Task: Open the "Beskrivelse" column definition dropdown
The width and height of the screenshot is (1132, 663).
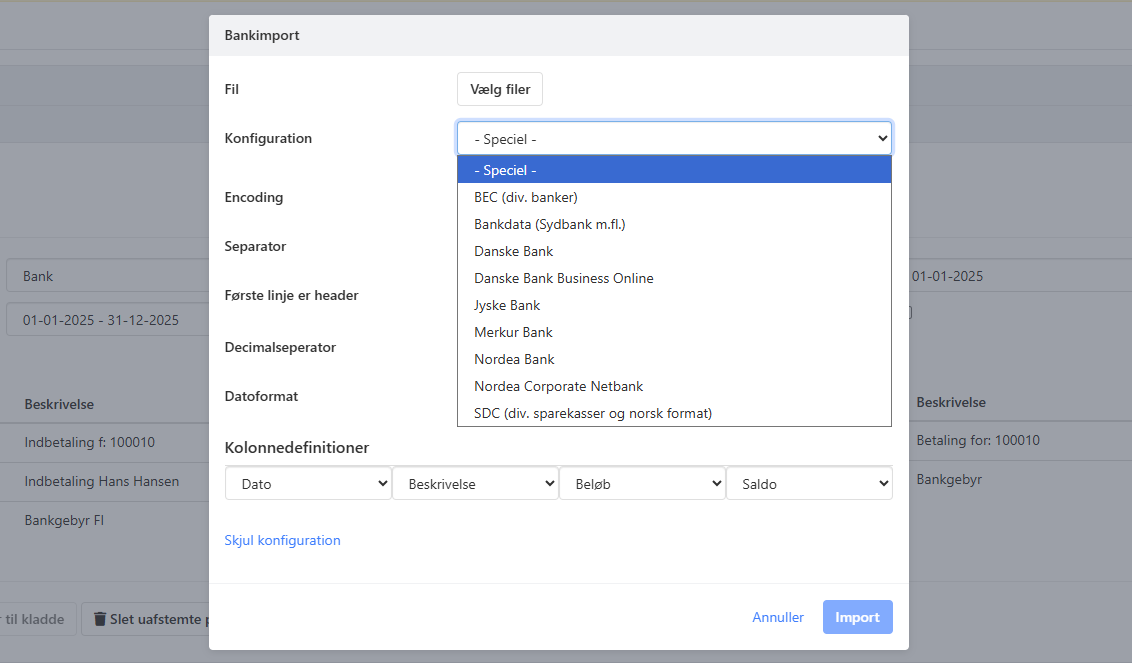Action: click(x=475, y=483)
